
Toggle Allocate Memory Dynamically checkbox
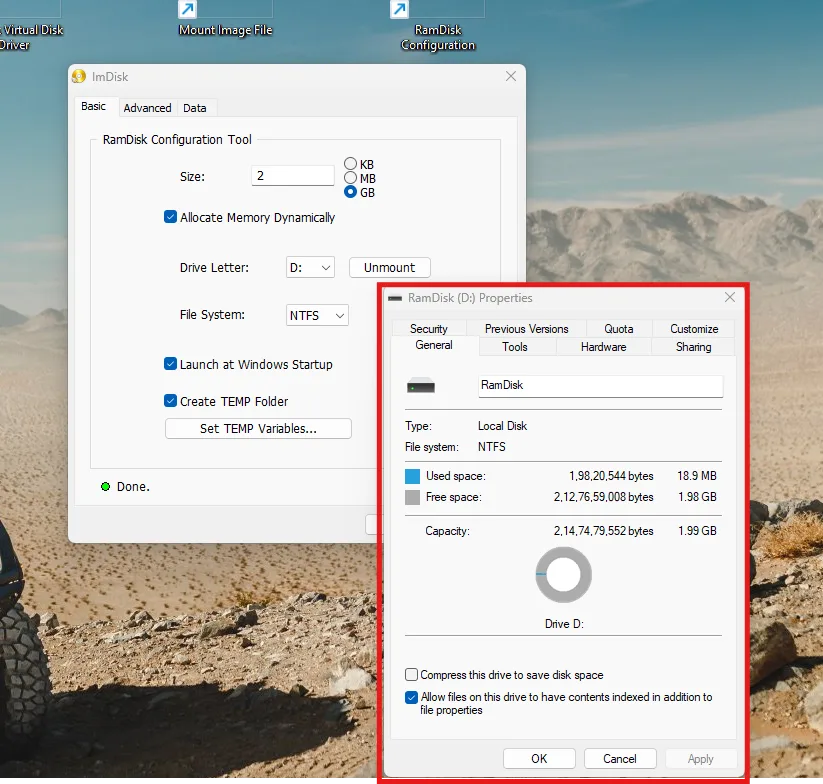tap(171, 217)
